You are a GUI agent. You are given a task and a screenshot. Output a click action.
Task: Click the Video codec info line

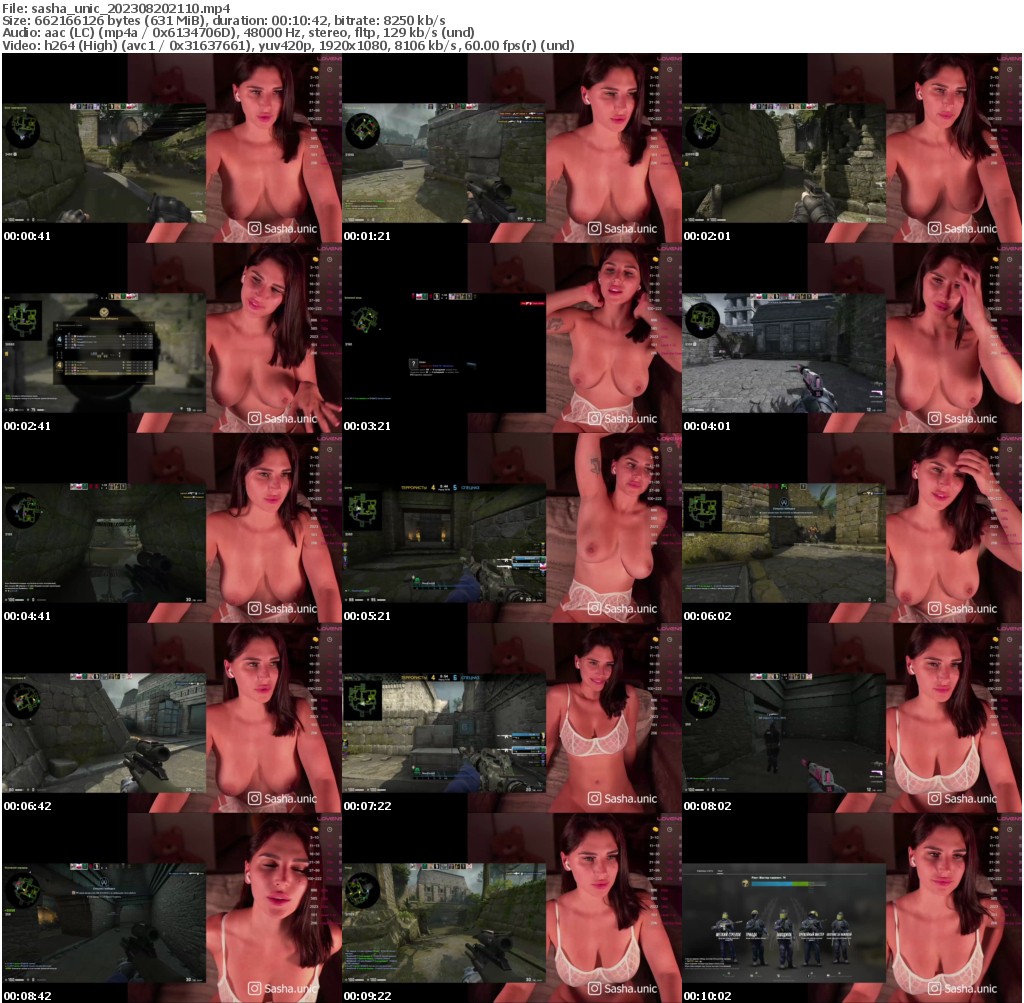point(289,45)
